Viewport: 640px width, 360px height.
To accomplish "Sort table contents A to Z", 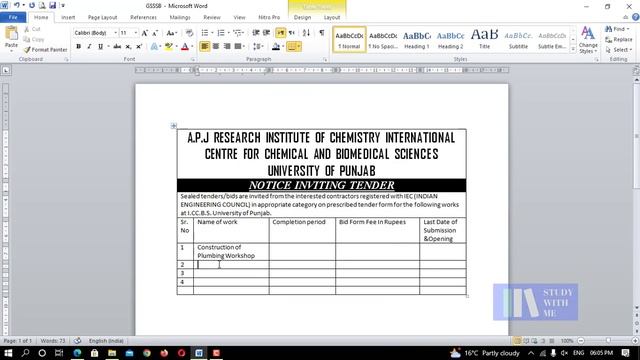I will tap(307, 33).
